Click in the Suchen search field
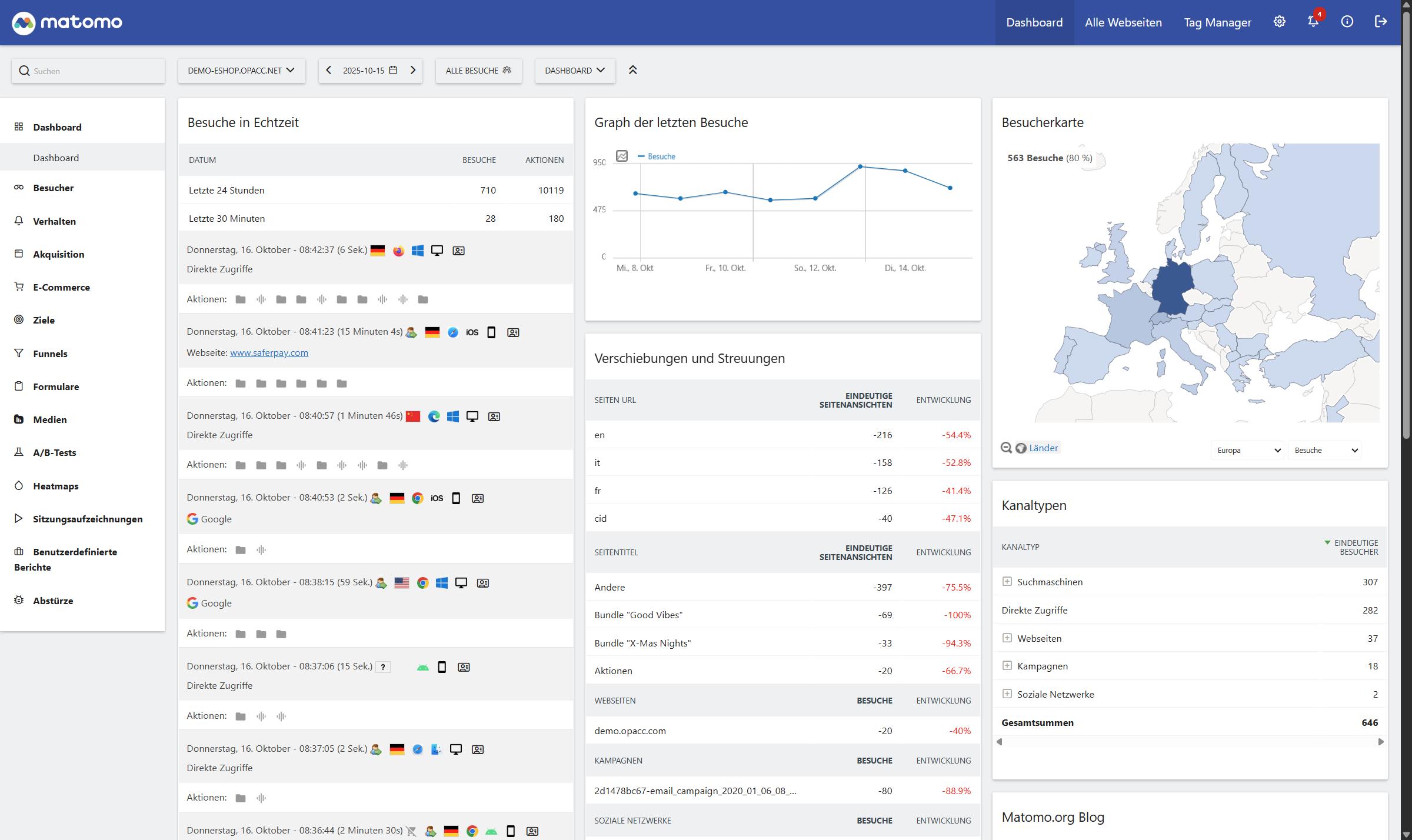Viewport: 1412px width, 840px height. pos(88,71)
